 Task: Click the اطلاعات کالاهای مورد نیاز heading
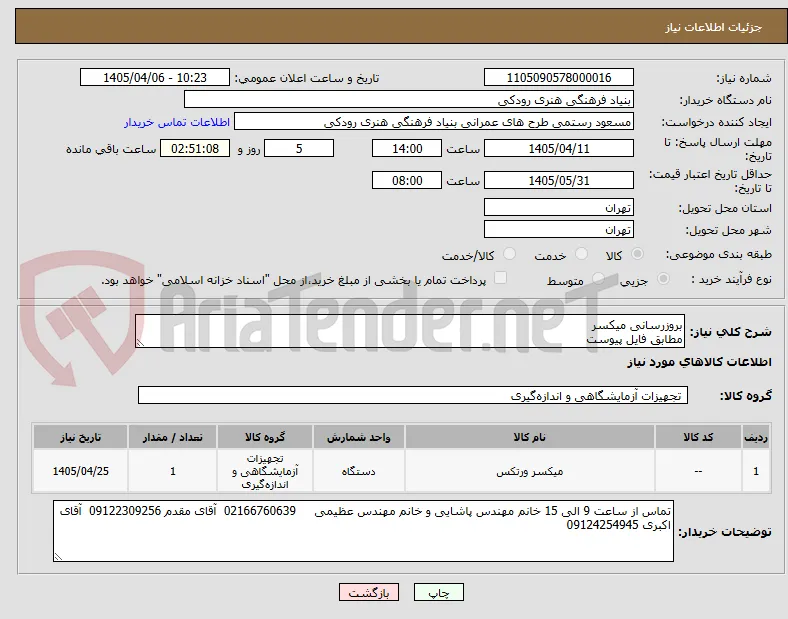click(699, 362)
